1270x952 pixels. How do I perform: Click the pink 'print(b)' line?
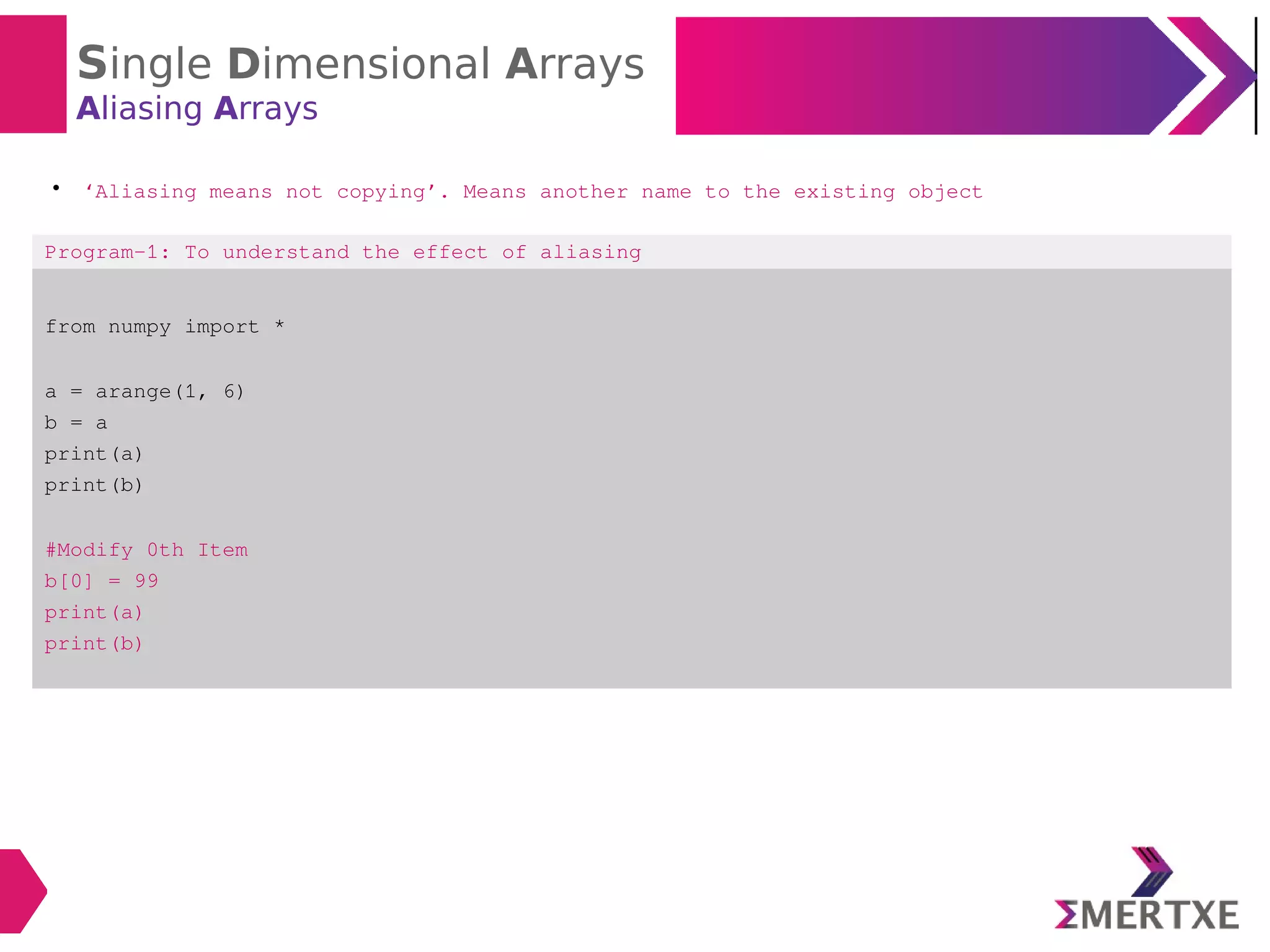click(94, 643)
